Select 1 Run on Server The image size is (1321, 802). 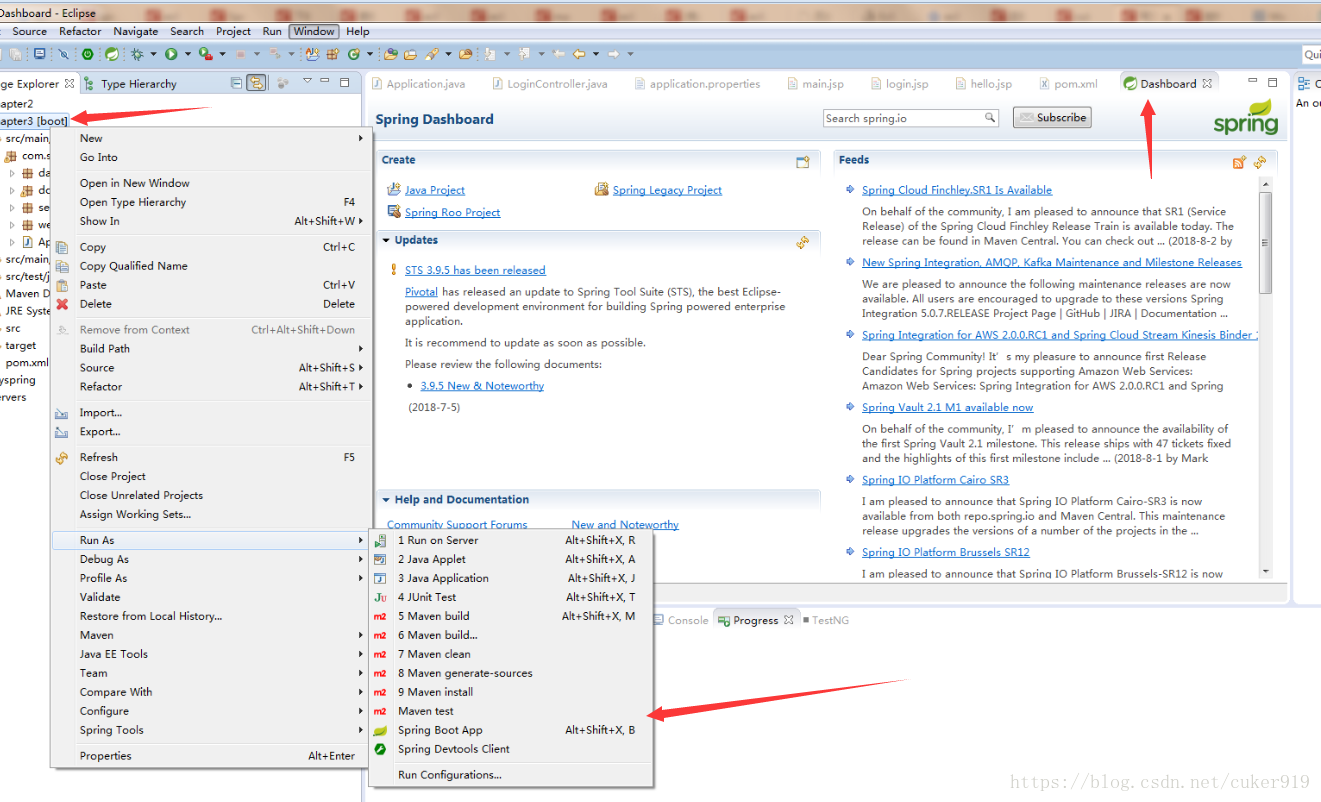(x=510, y=540)
